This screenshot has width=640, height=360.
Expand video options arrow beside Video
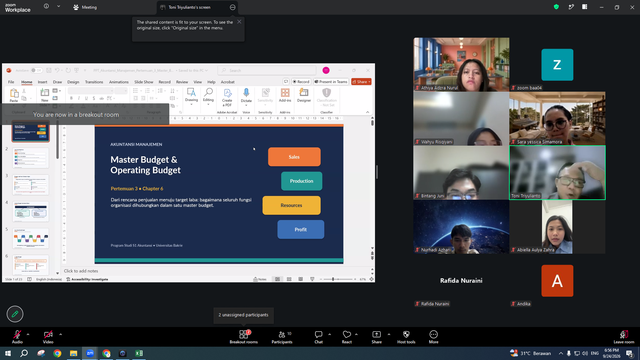60,334
